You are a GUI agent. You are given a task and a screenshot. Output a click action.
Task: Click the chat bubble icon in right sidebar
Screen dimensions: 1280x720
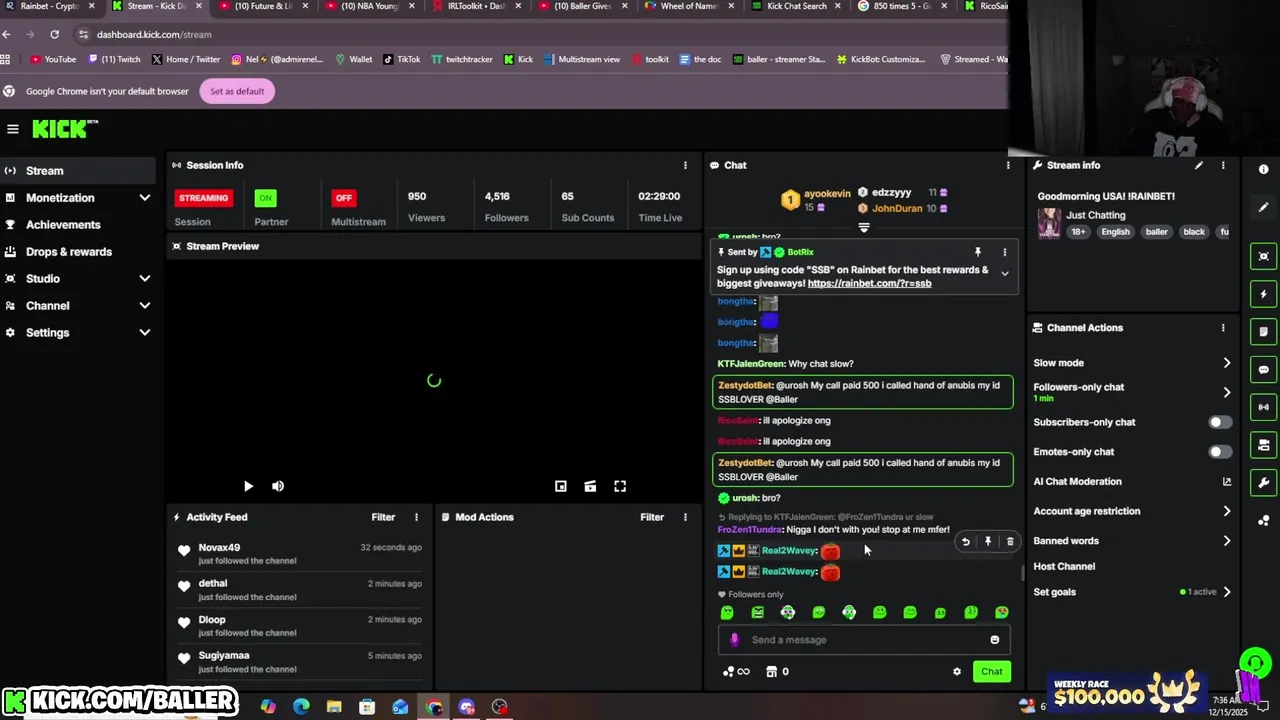point(1264,370)
